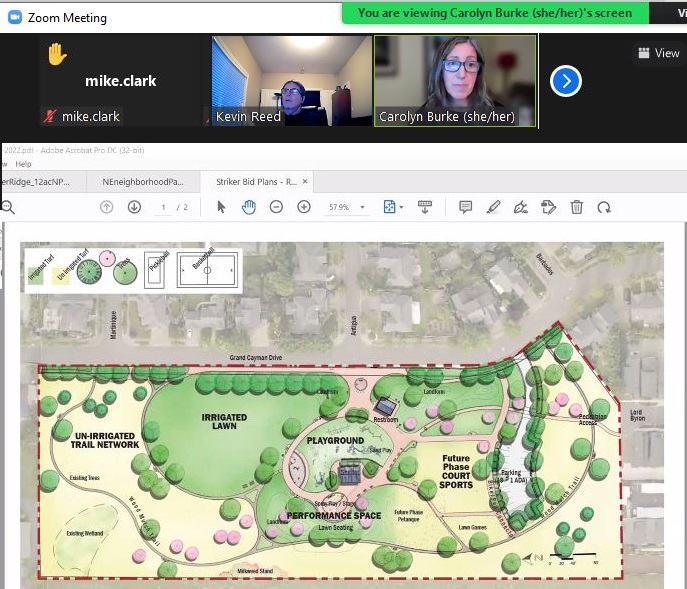
Task: Select the highlighter pen tool
Action: (493, 207)
